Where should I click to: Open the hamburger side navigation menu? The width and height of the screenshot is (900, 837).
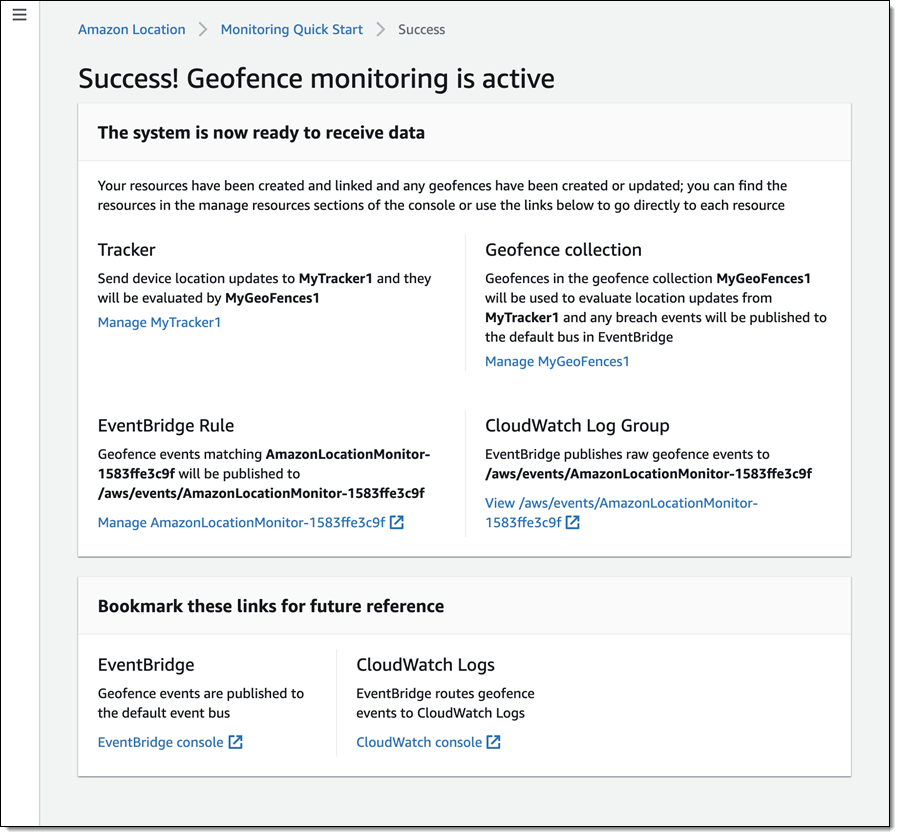pyautogui.click(x=19, y=16)
